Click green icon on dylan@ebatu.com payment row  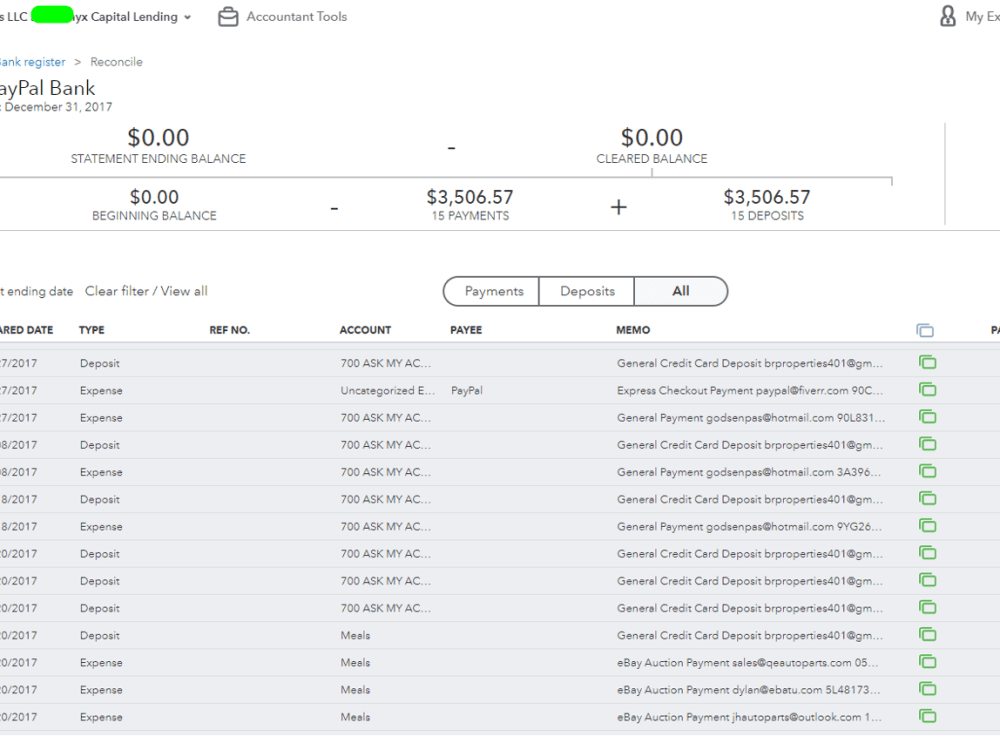click(x=927, y=689)
